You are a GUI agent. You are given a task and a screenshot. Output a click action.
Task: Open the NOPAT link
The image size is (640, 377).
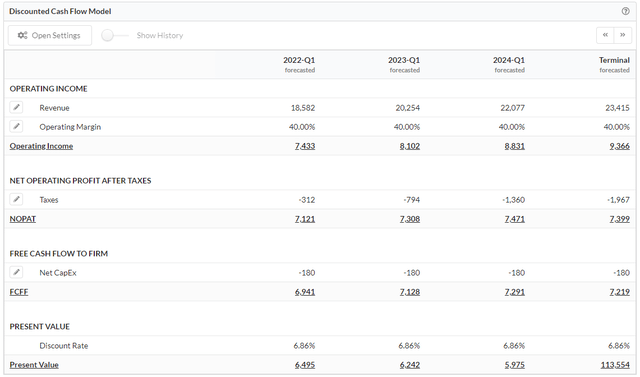[23, 219]
